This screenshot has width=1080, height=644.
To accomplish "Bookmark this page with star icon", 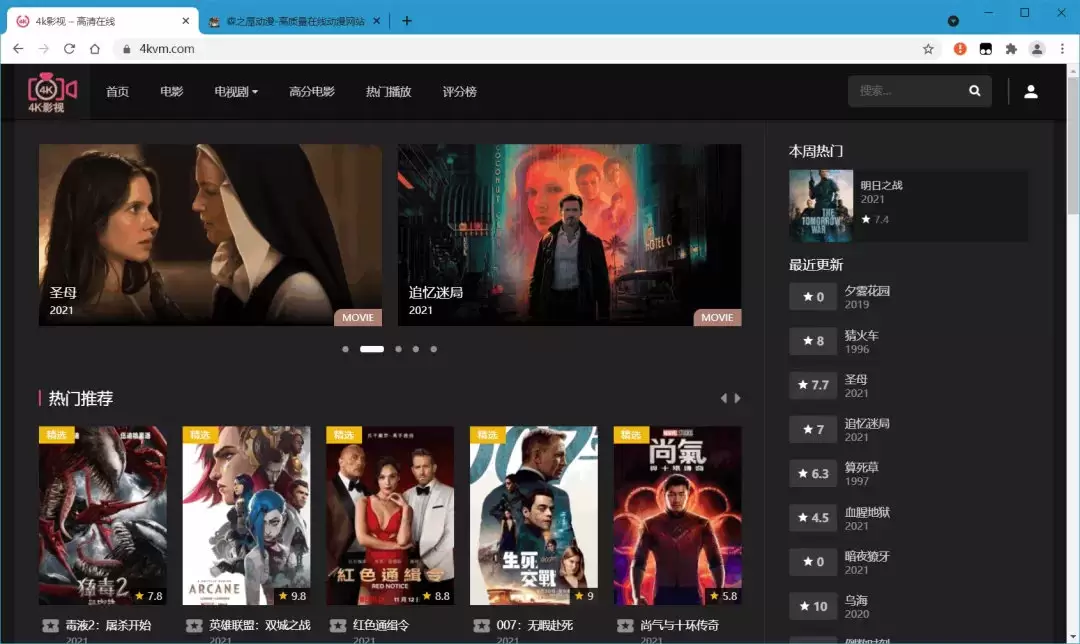I will (928, 49).
